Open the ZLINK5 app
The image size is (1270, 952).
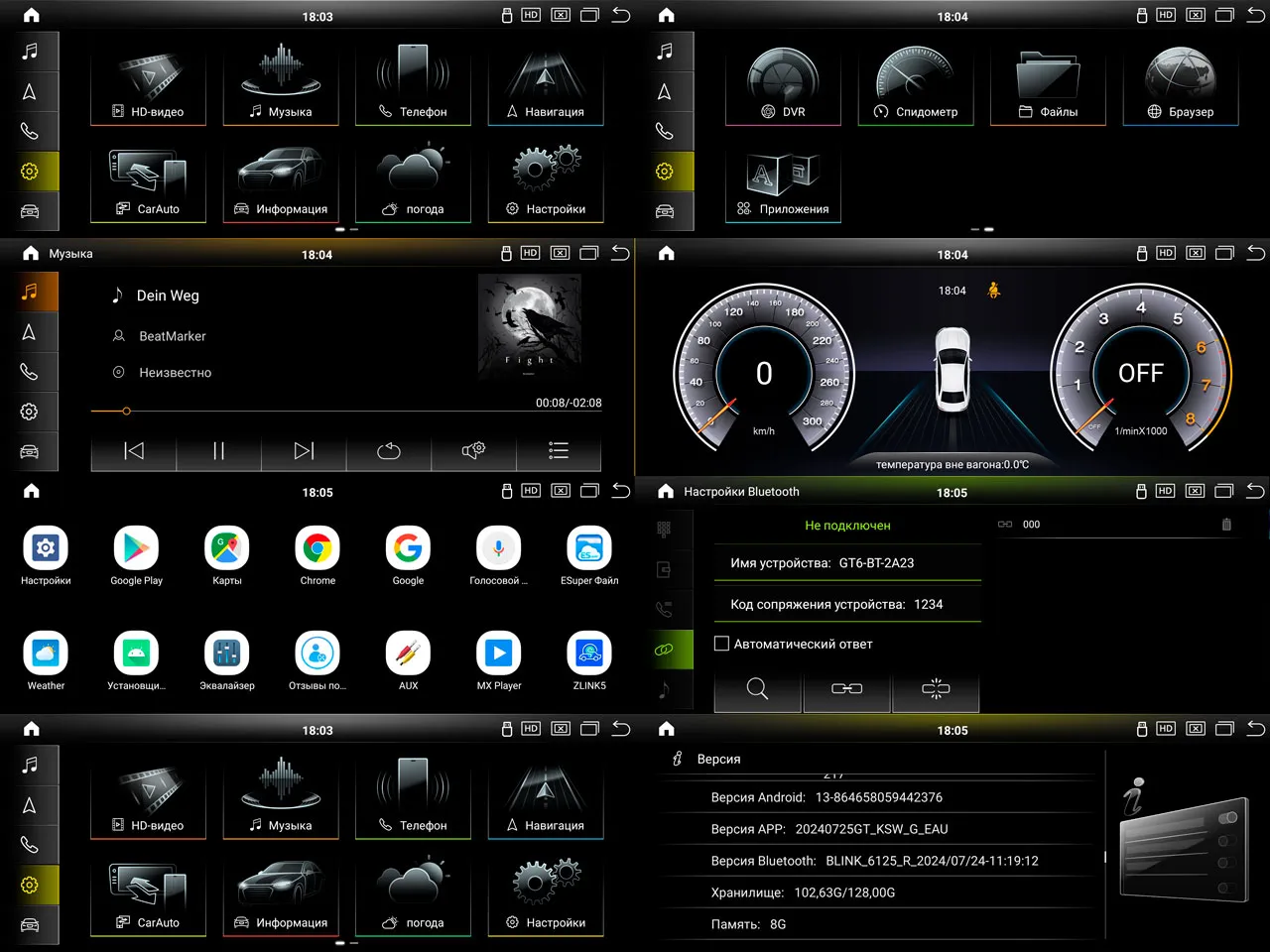click(x=589, y=654)
